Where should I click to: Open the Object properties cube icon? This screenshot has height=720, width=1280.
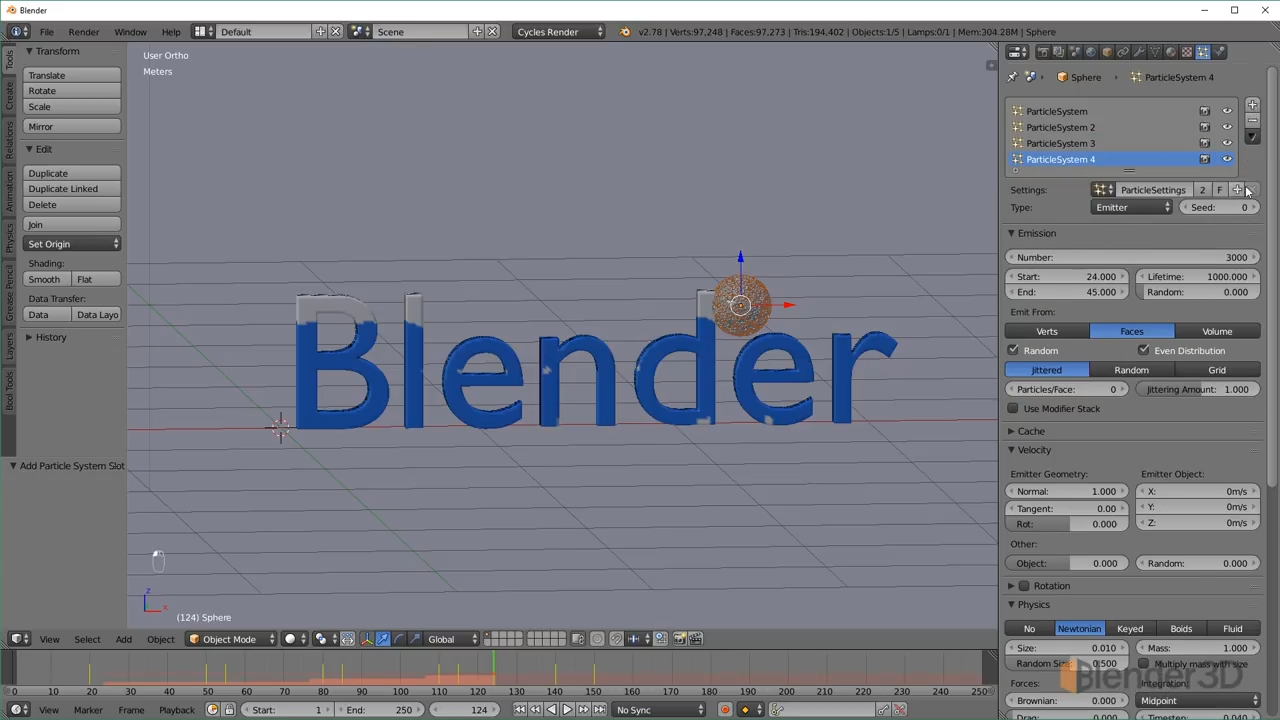(x=1107, y=52)
